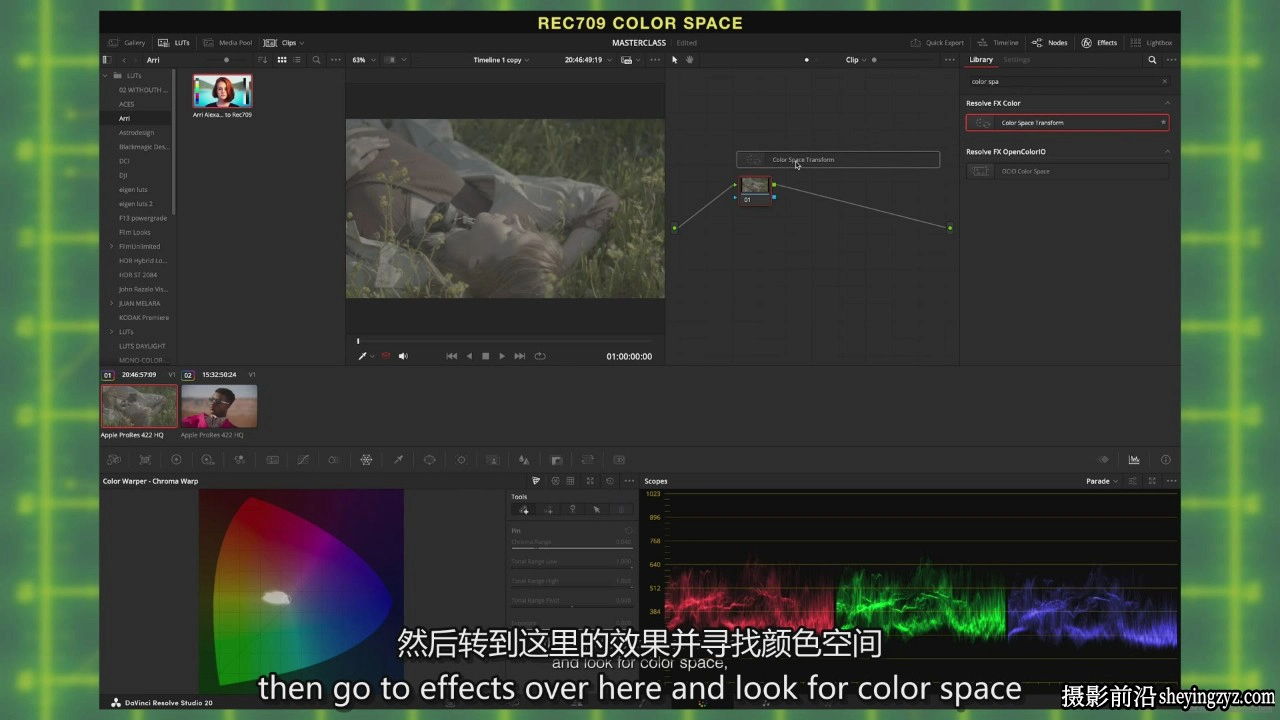Image resolution: width=1280 pixels, height=720 pixels.
Task: Search within the LUT browser
Action: 316,60
